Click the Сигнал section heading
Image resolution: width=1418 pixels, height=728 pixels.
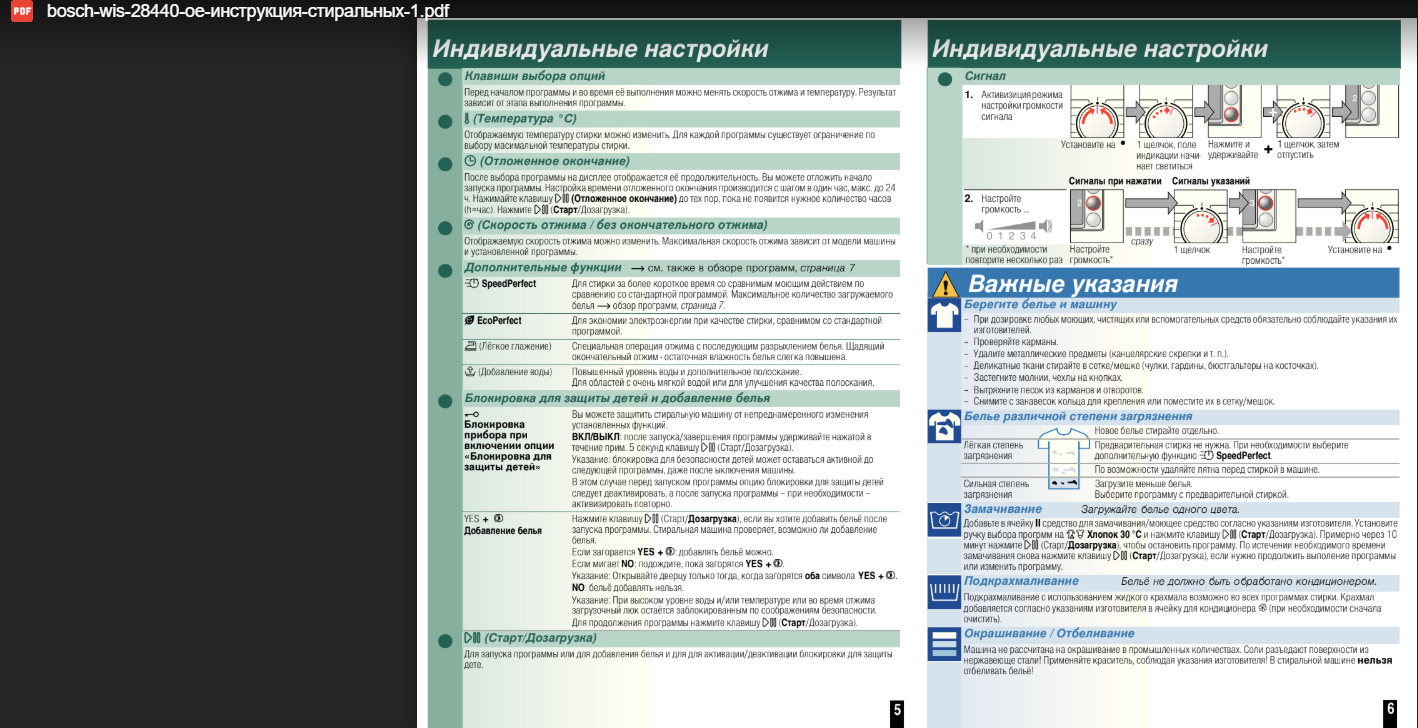point(985,77)
